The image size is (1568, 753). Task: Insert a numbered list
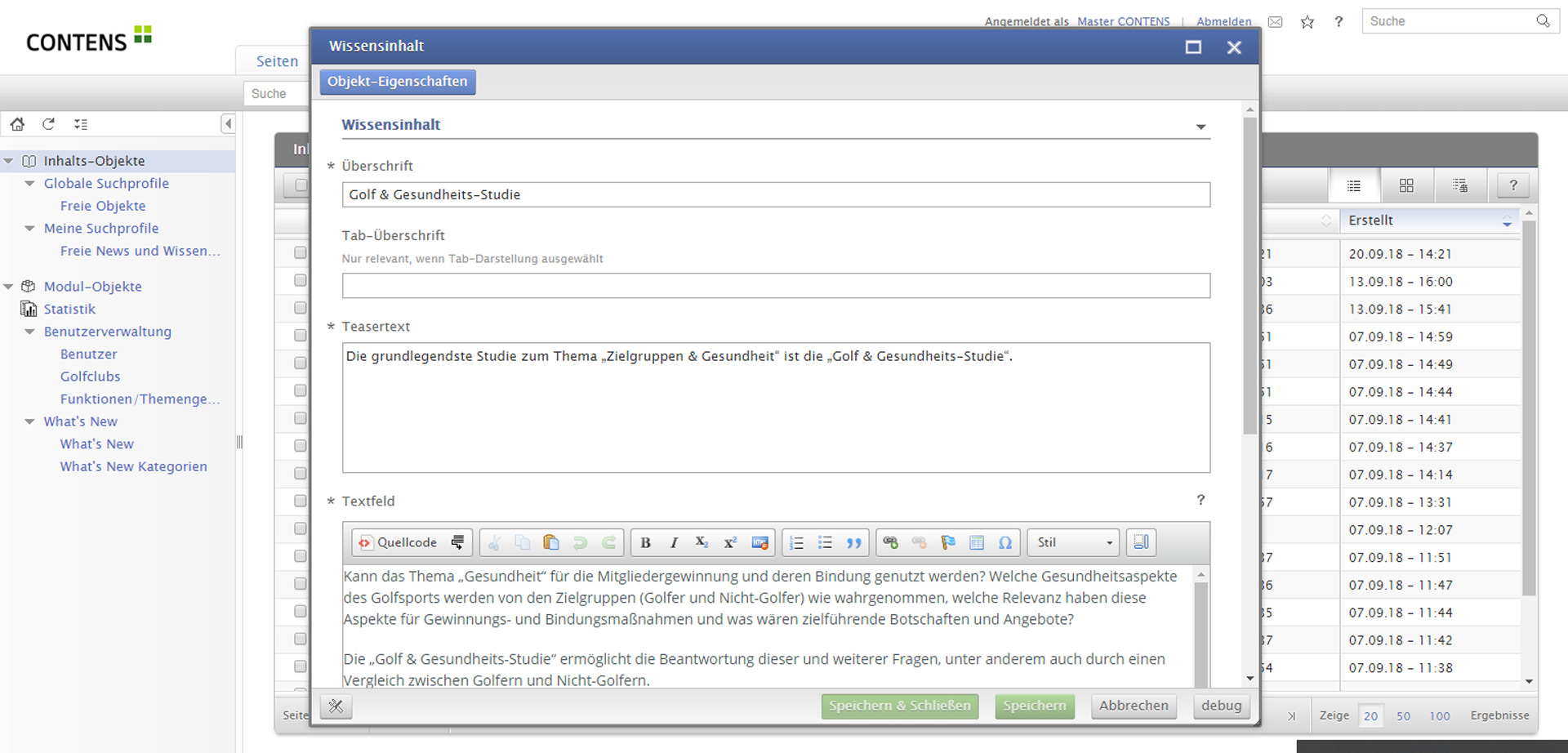point(796,543)
